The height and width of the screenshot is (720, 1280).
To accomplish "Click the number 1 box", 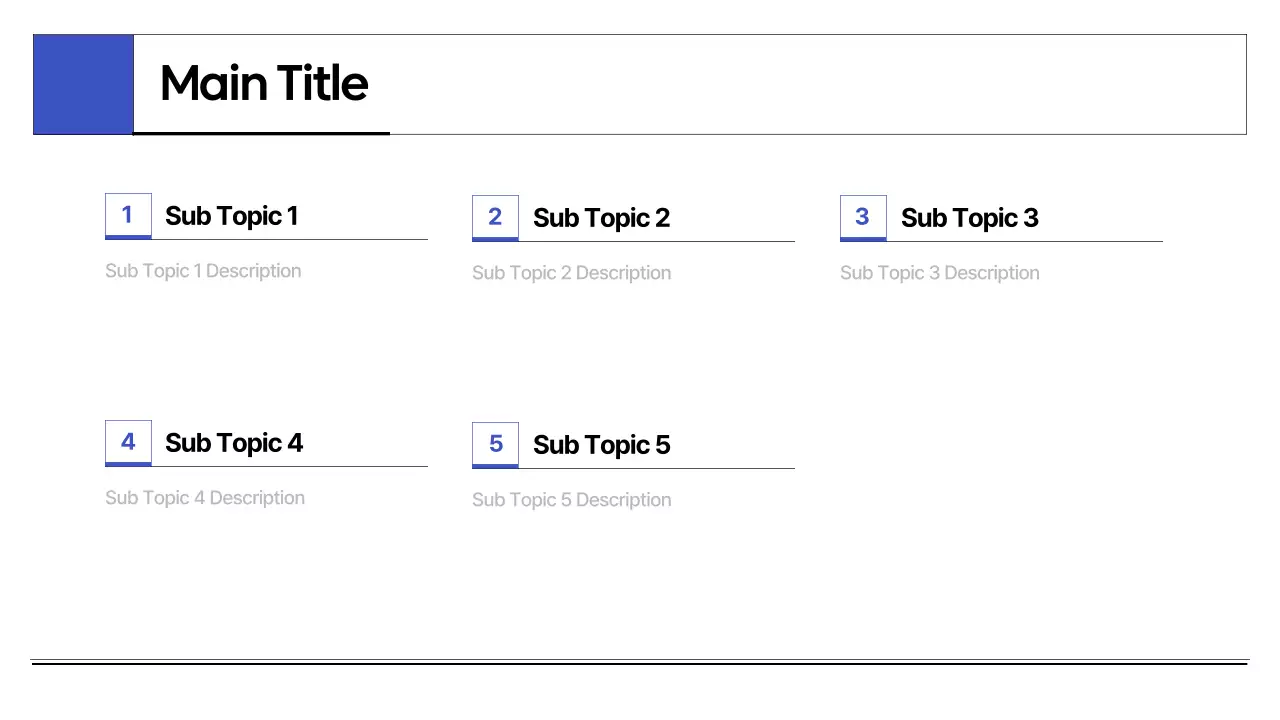I will 128,215.
